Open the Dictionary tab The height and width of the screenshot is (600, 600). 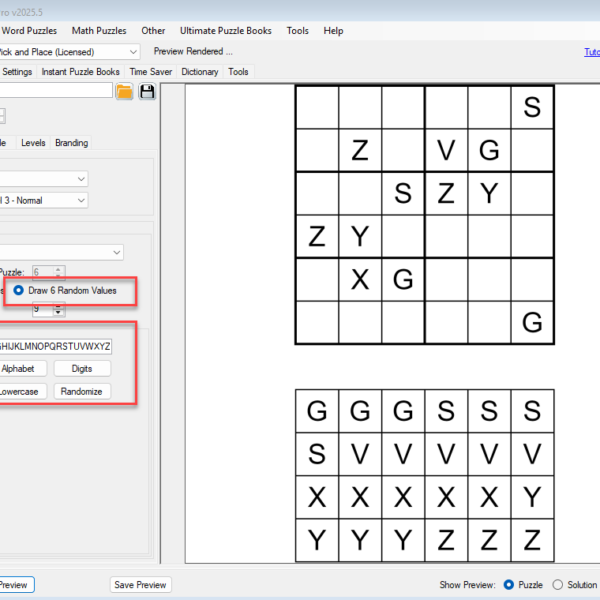pos(200,72)
